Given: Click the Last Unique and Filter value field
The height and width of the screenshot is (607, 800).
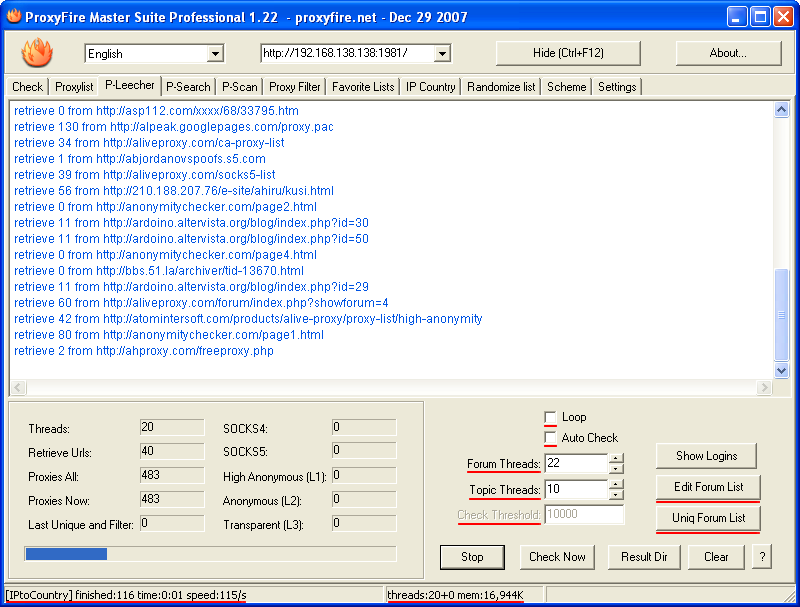Looking at the screenshot, I should [172, 523].
